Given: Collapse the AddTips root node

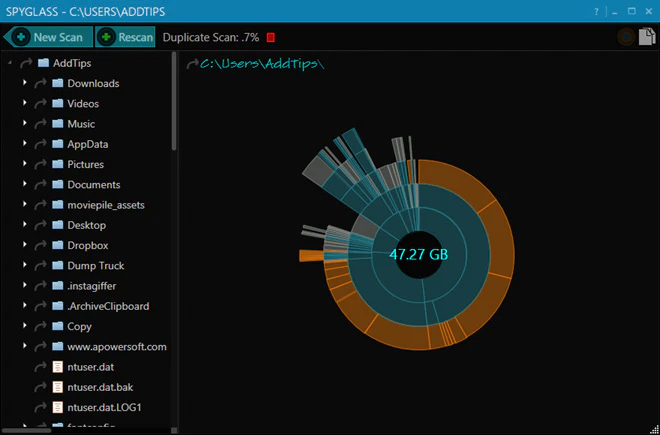Looking at the screenshot, I should [11, 63].
